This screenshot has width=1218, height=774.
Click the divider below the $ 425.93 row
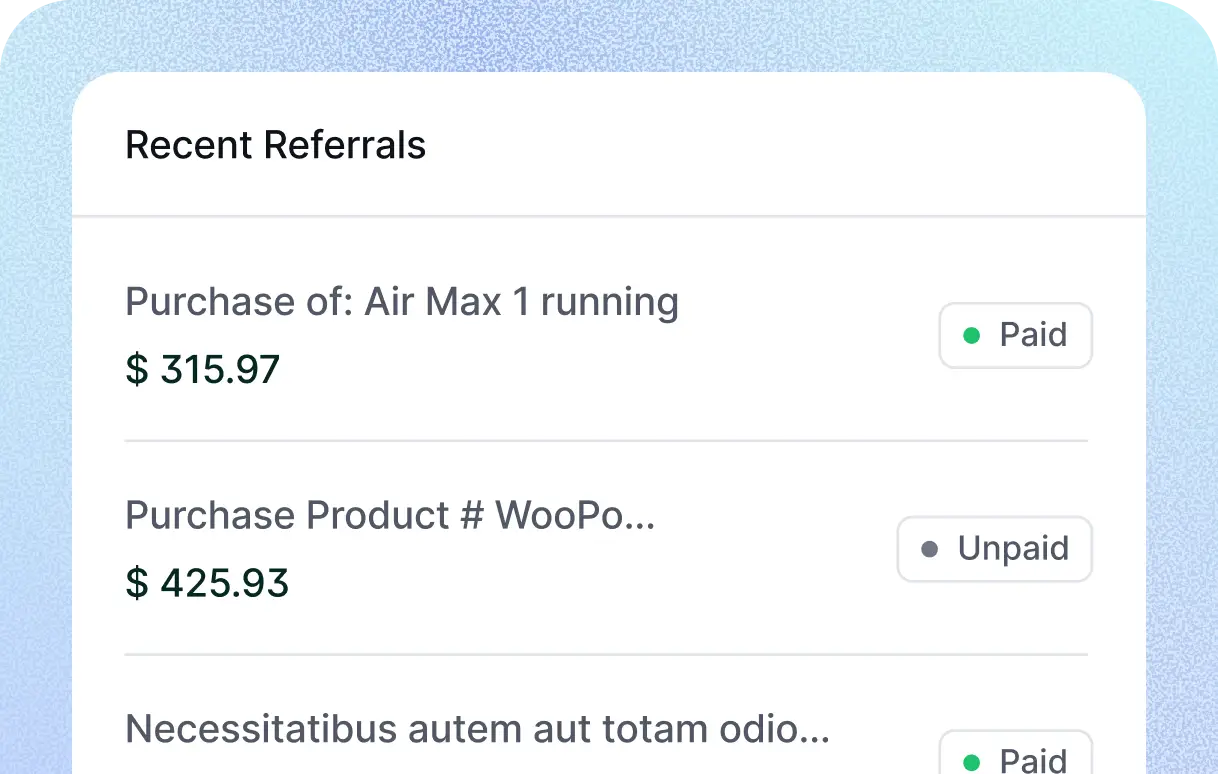coord(605,655)
